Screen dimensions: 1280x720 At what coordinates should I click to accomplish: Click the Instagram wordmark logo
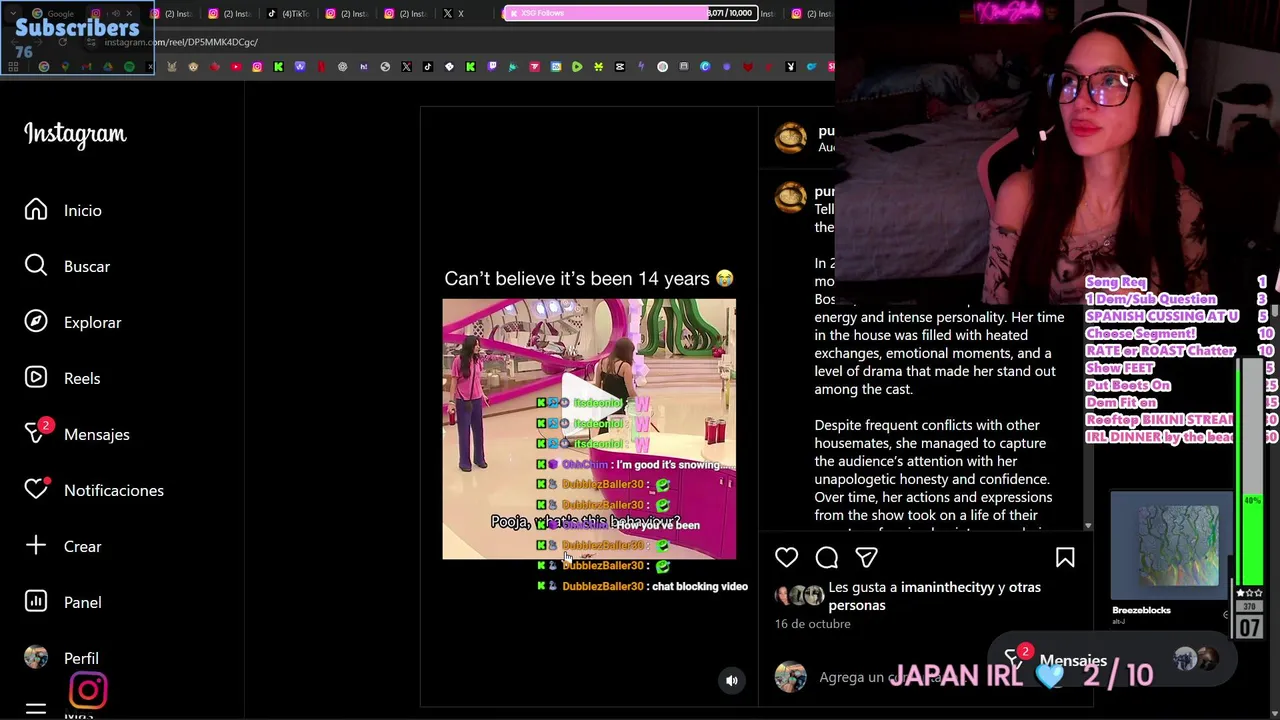tap(75, 134)
